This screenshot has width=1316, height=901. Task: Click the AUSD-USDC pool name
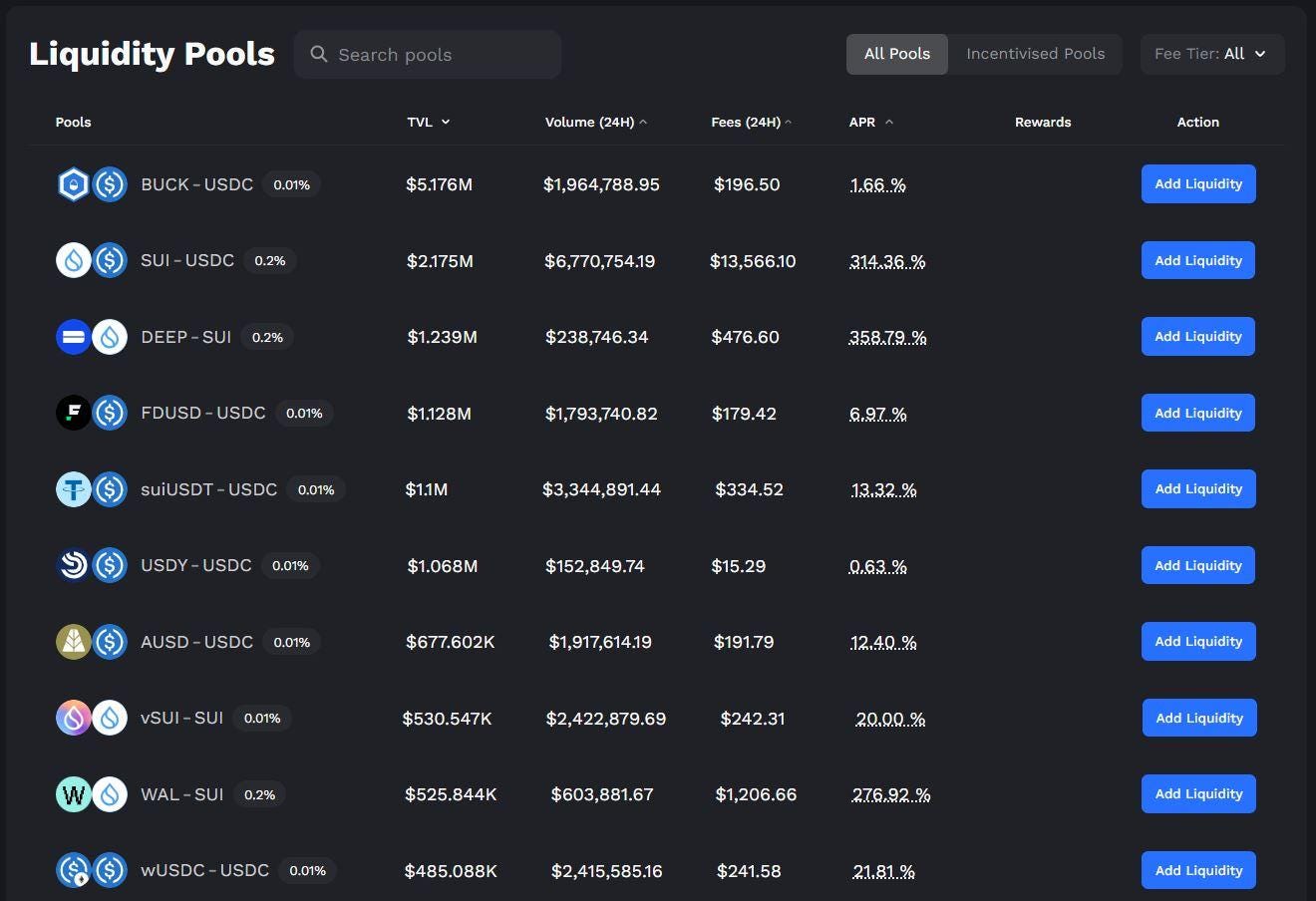click(x=196, y=642)
